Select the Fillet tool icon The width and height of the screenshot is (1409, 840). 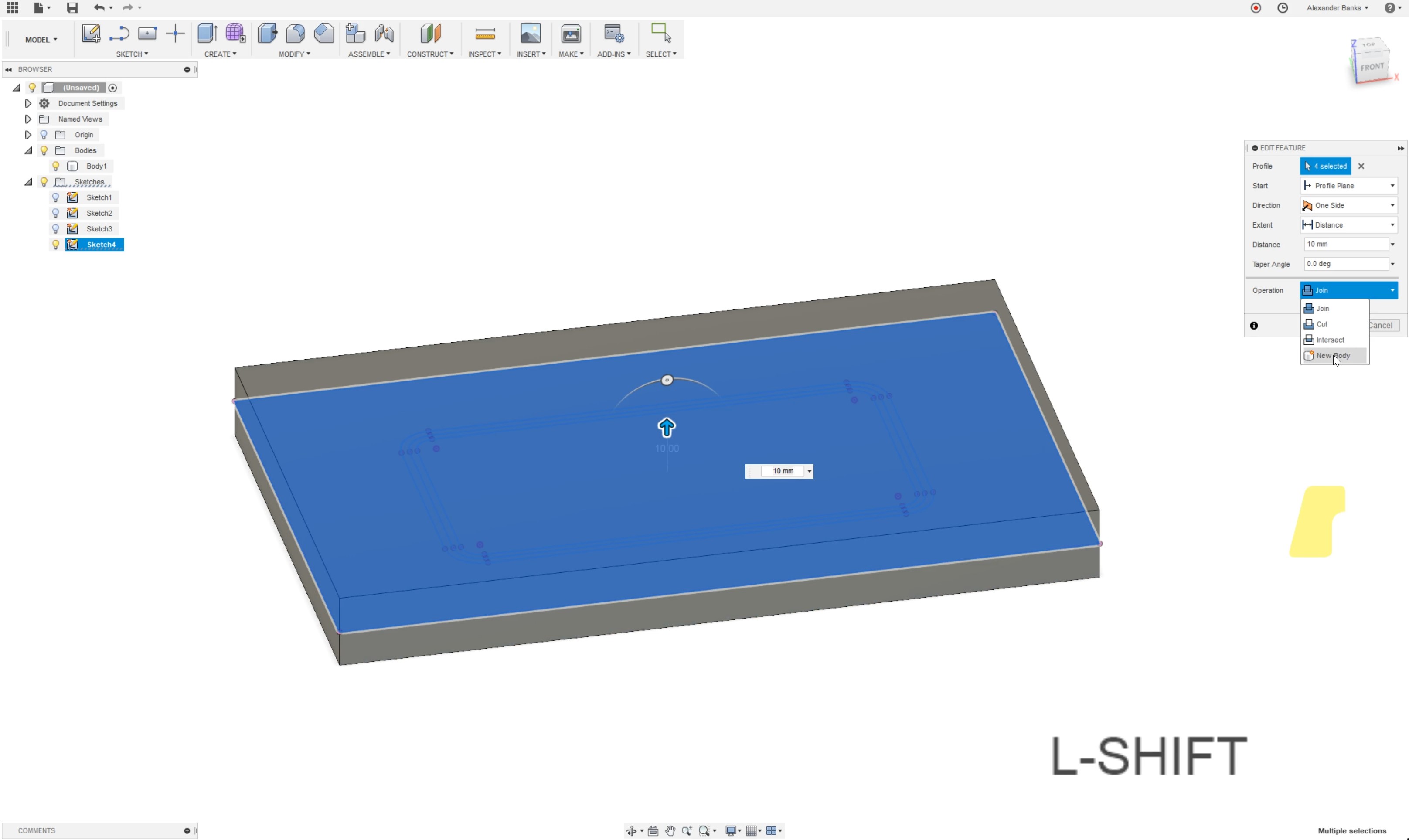[x=295, y=34]
